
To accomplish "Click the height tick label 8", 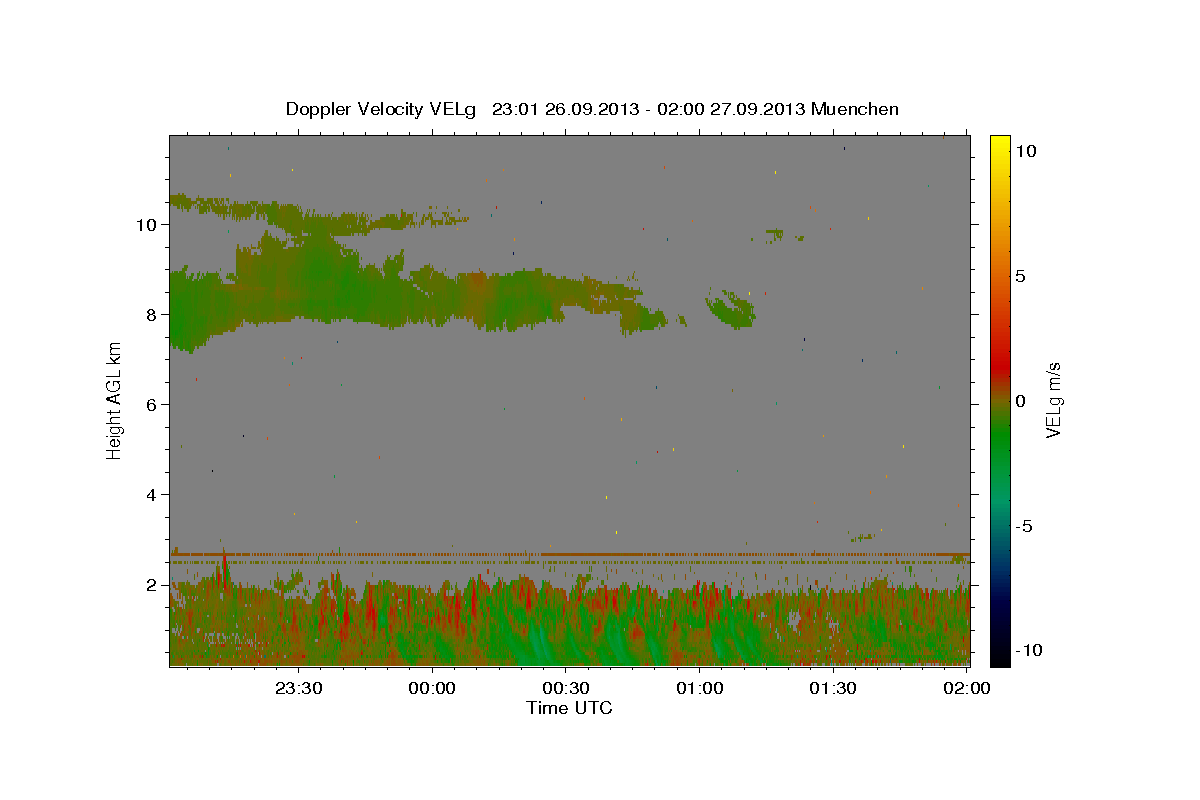I will 153,314.
